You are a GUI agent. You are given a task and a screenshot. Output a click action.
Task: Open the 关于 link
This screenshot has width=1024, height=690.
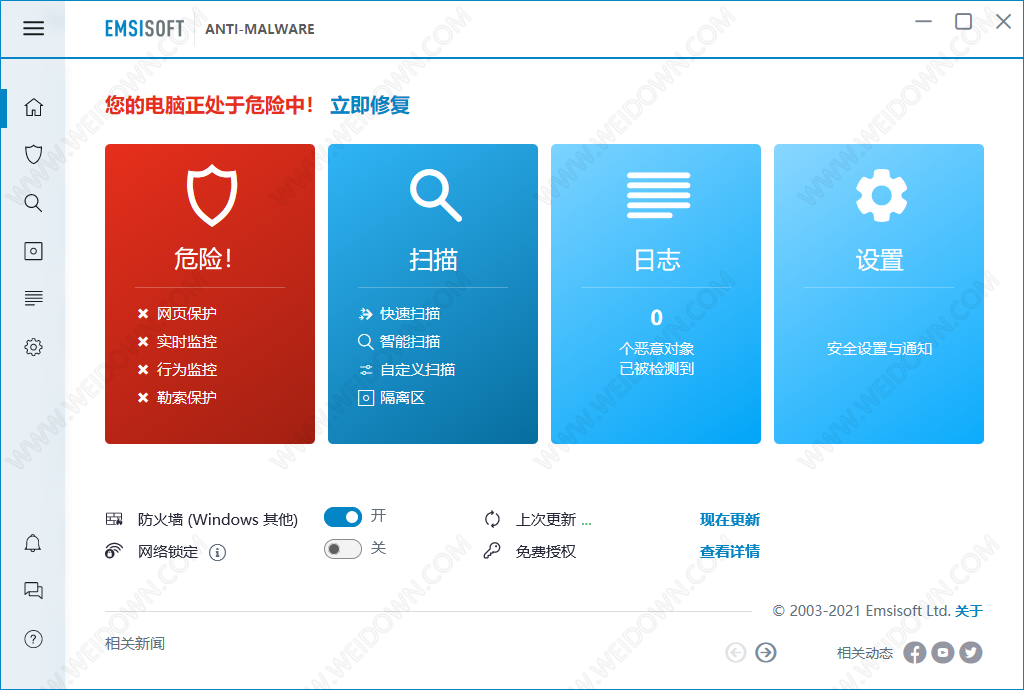coord(968,611)
